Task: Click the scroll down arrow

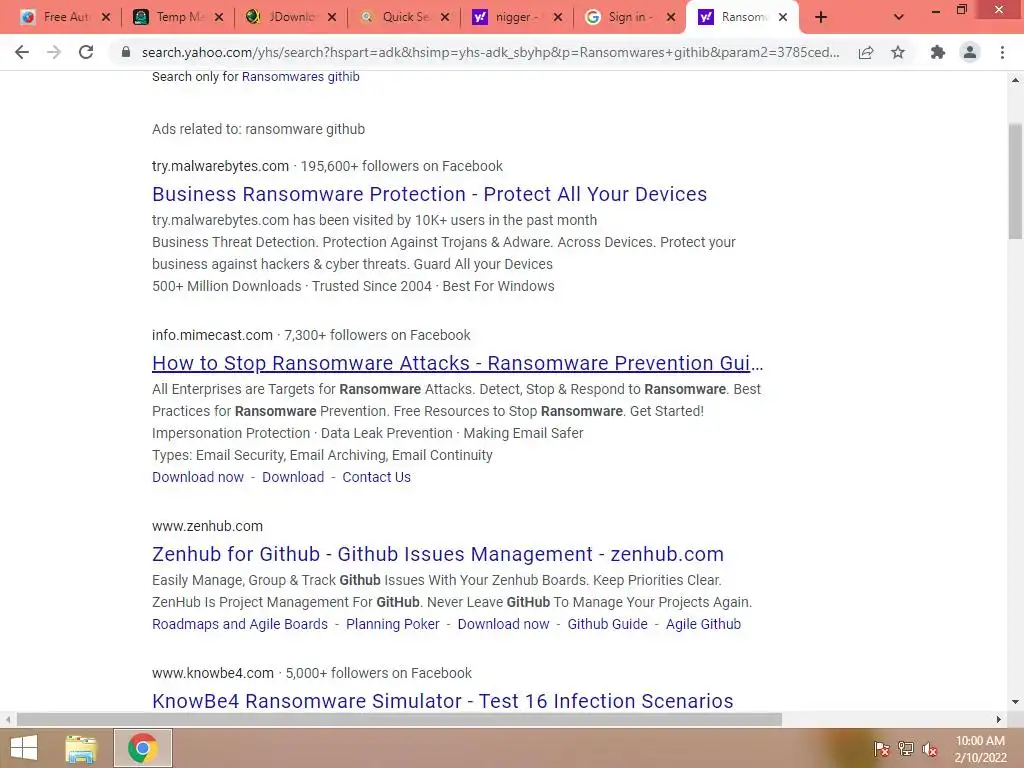Action: coord(1015,702)
